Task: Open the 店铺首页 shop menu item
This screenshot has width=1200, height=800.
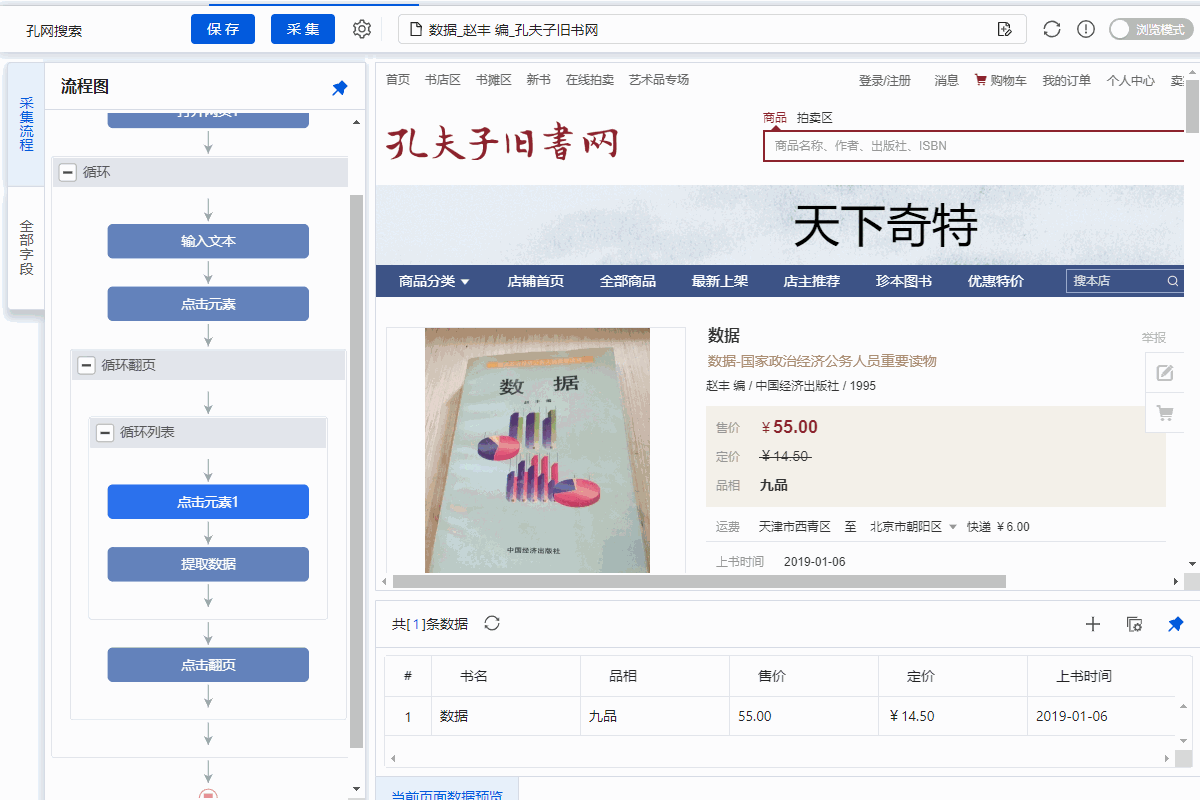Action: 535,281
